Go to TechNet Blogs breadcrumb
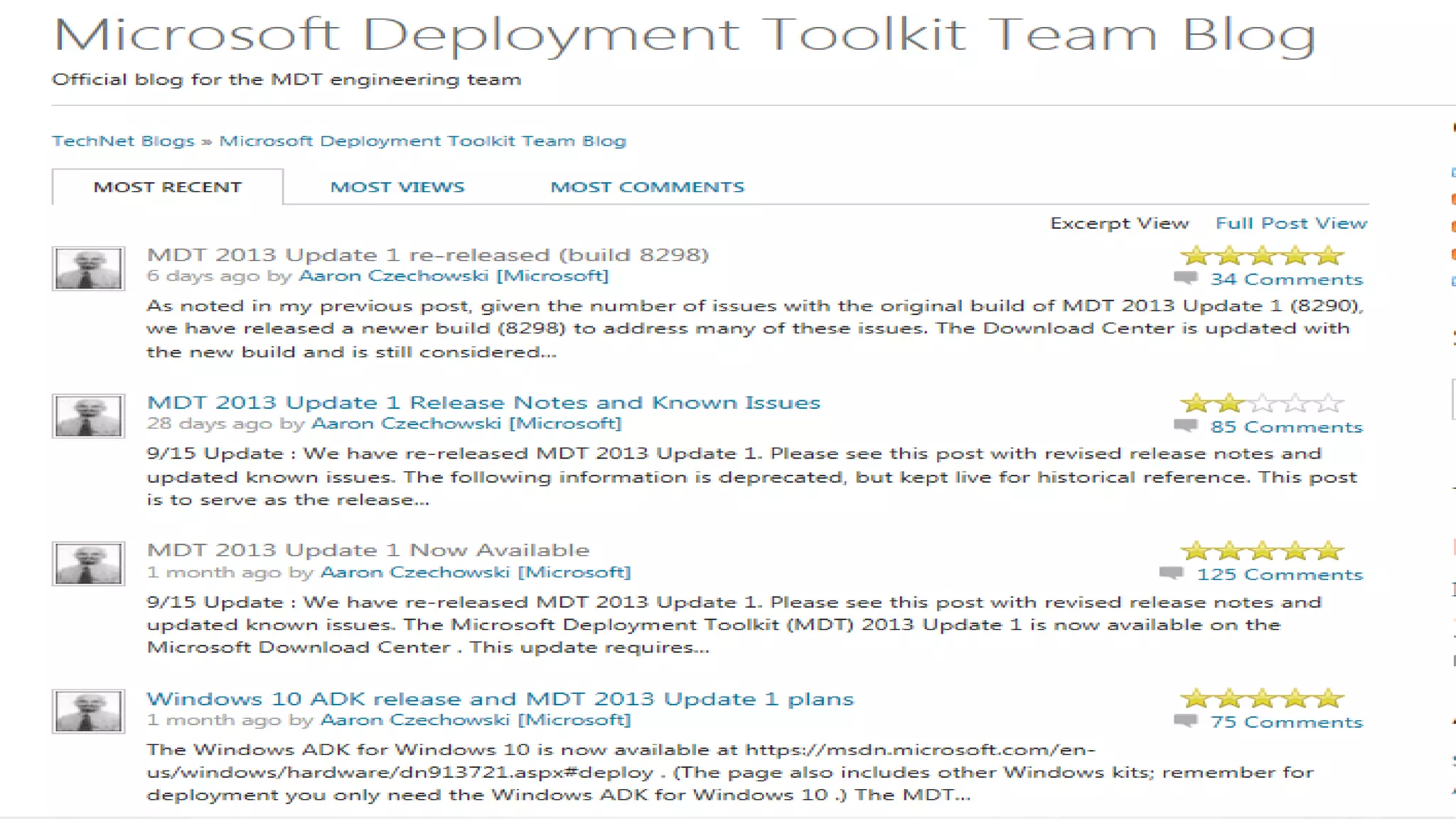 point(123,141)
